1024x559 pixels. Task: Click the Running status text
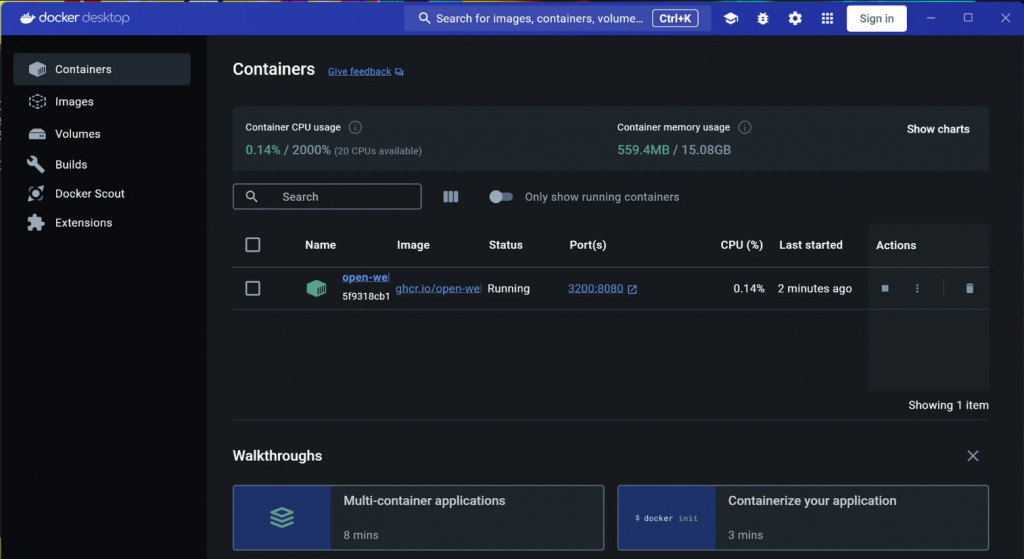click(509, 289)
